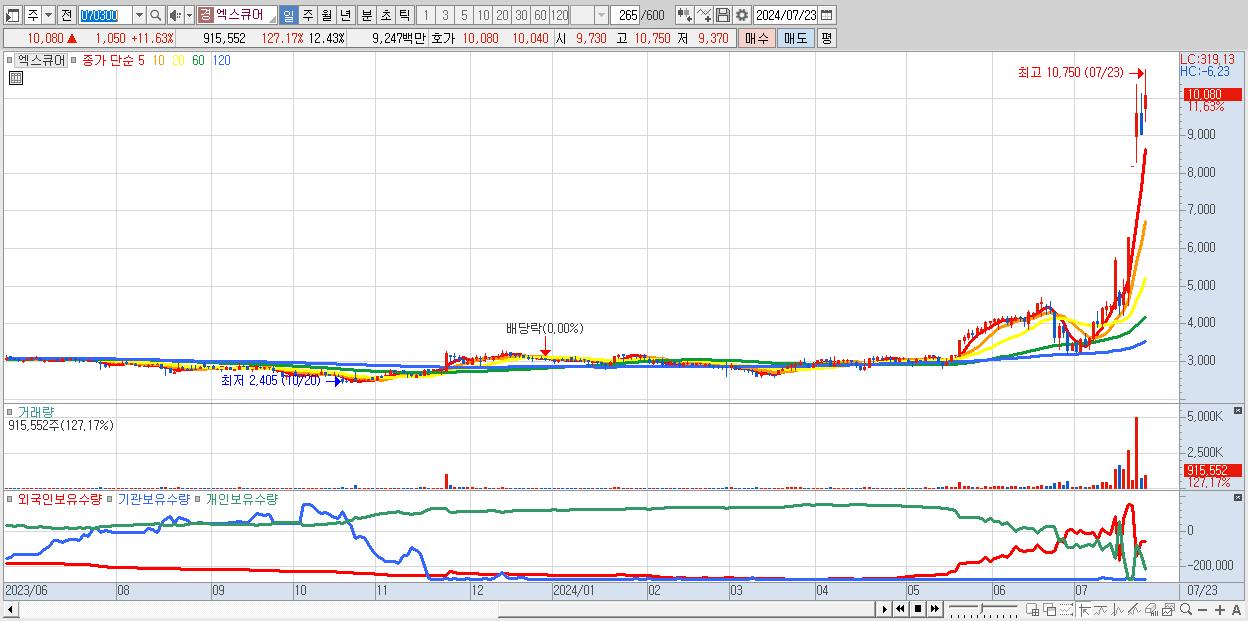Focus the stock code field 070300

tap(105, 15)
